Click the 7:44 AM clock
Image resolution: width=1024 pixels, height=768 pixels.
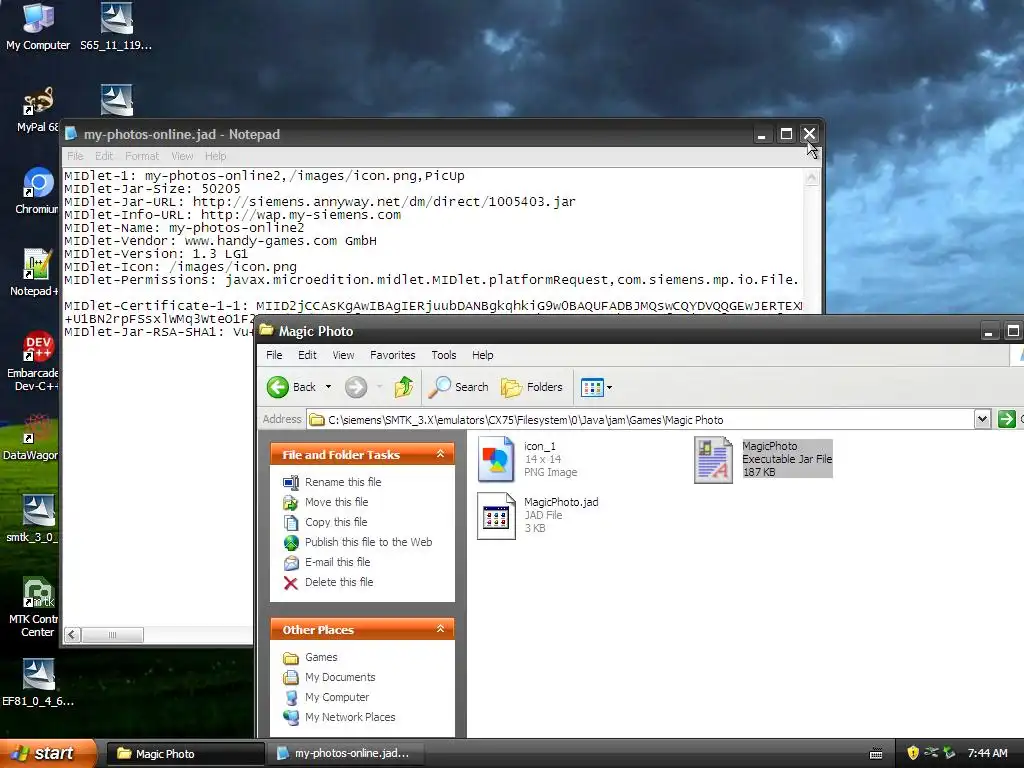click(x=987, y=754)
